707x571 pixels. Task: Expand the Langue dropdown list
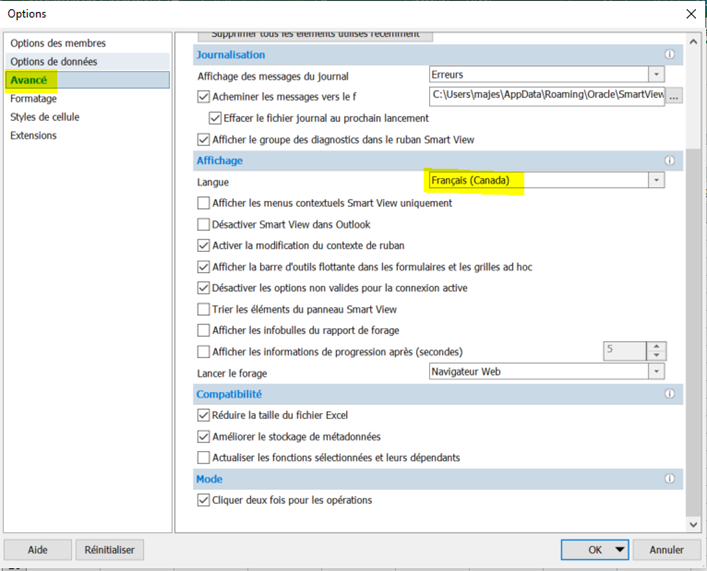[656, 181]
